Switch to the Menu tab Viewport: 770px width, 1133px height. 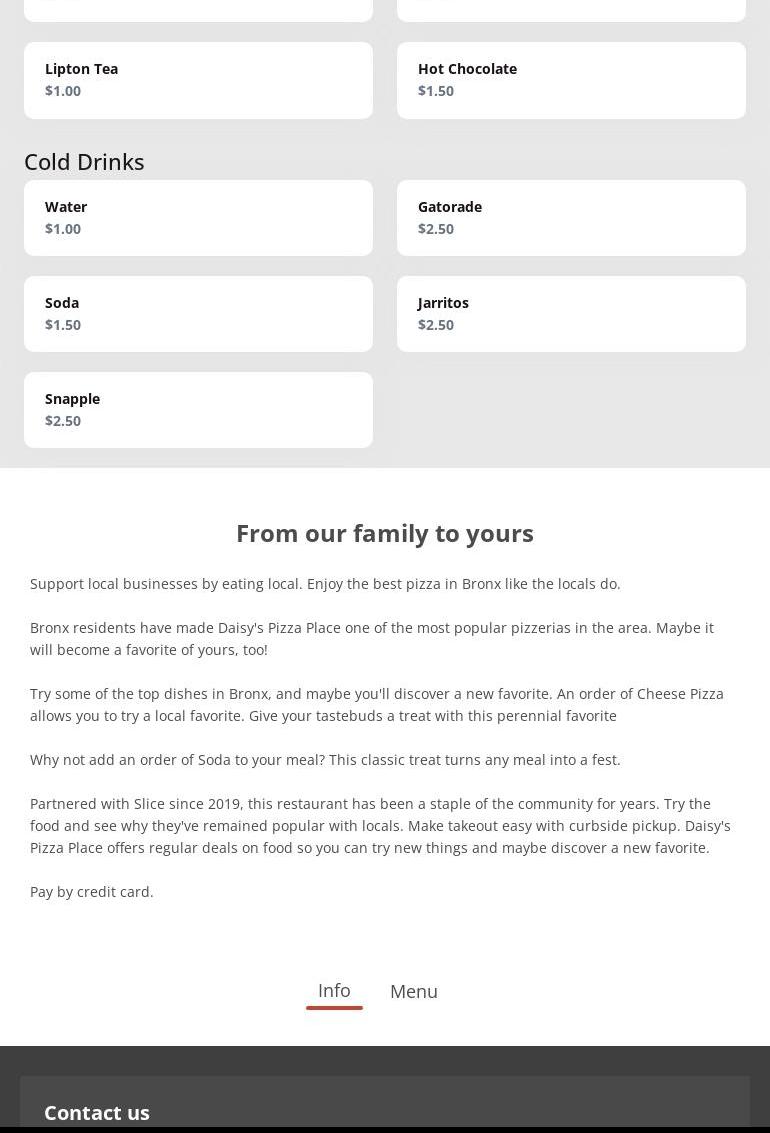(413, 991)
